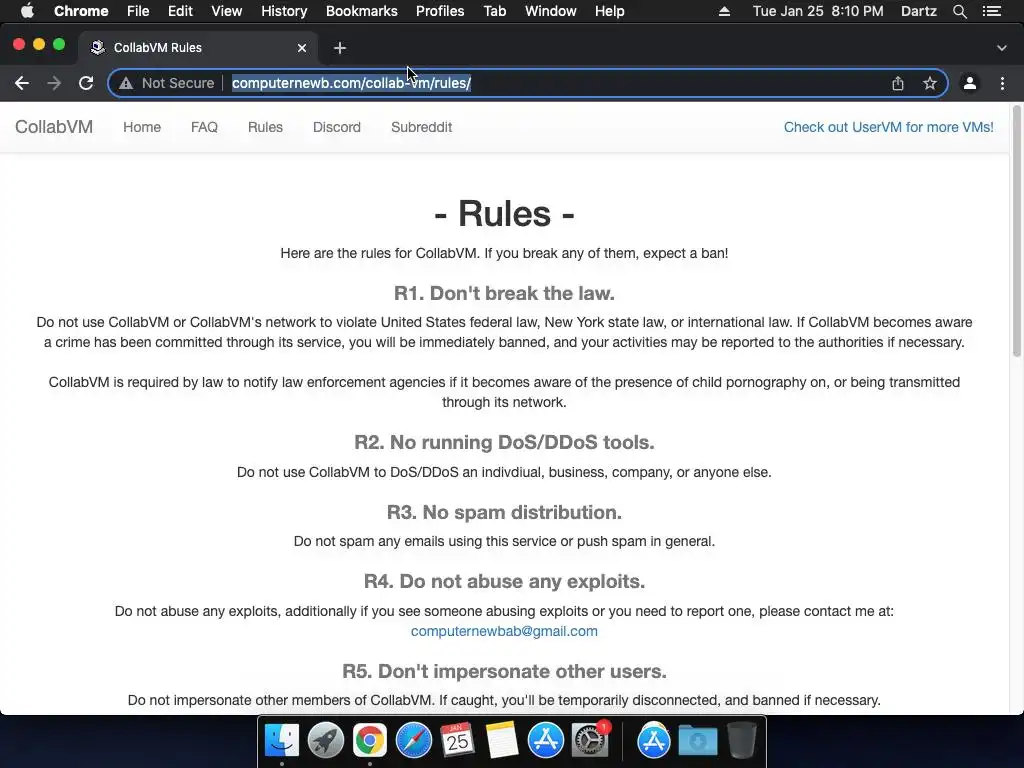Close the CollabVM Rules tab
This screenshot has width=1024, height=768.
click(302, 48)
